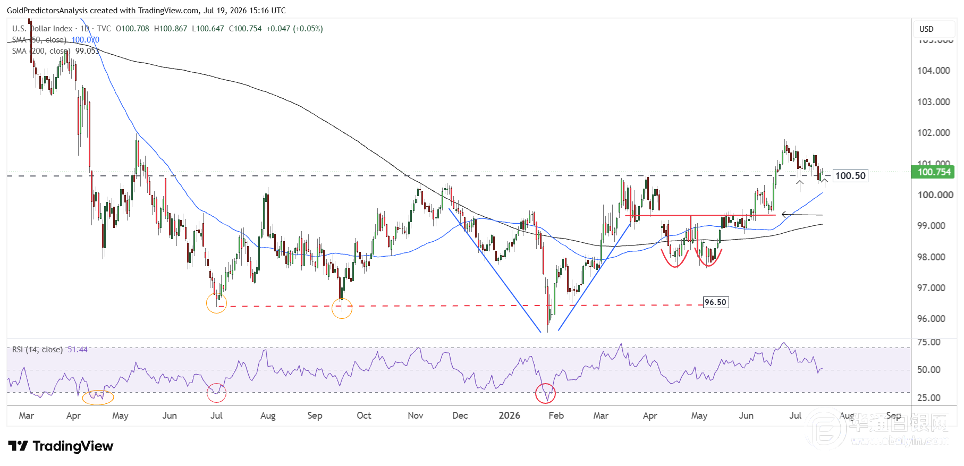Image resolution: width=964 pixels, height=466 pixels.
Task: Click the 99.000 price axis label
Action: pos(933,226)
